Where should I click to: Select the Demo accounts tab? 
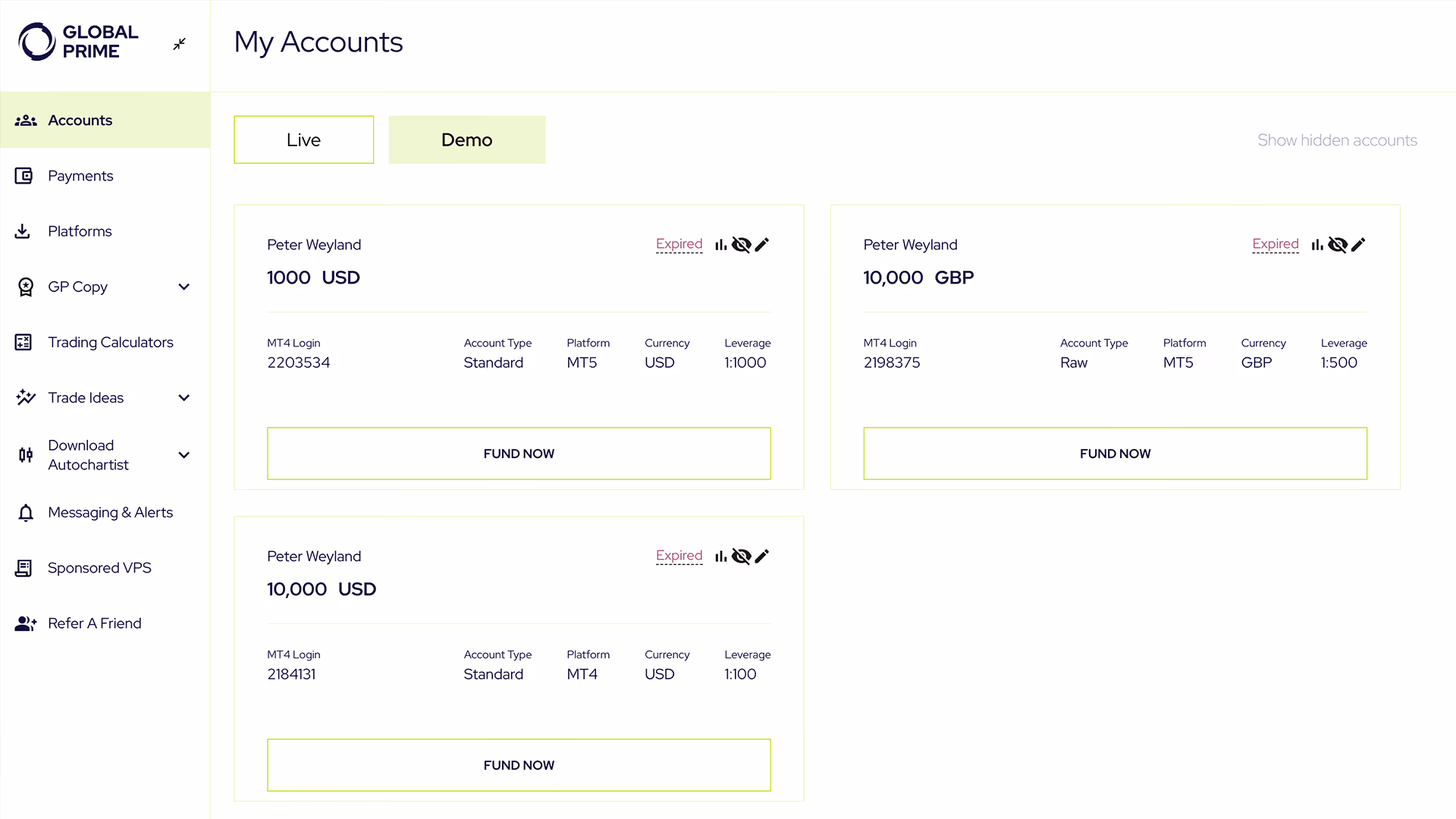(466, 140)
